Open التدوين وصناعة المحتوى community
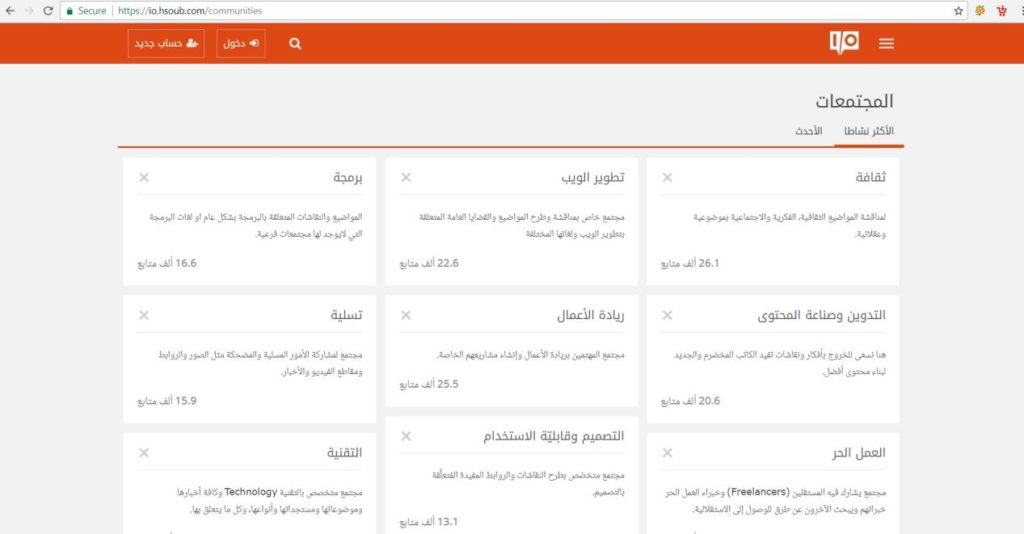Image resolution: width=1024 pixels, height=534 pixels. click(x=822, y=315)
